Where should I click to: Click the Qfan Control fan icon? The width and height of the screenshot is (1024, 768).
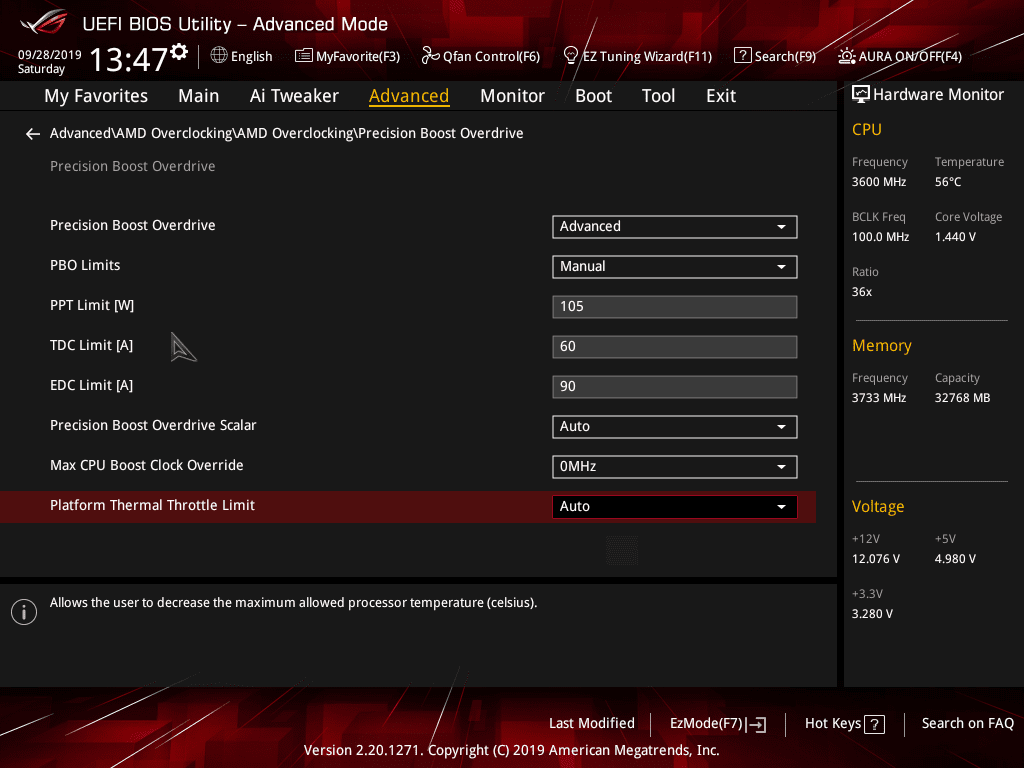(x=430, y=56)
